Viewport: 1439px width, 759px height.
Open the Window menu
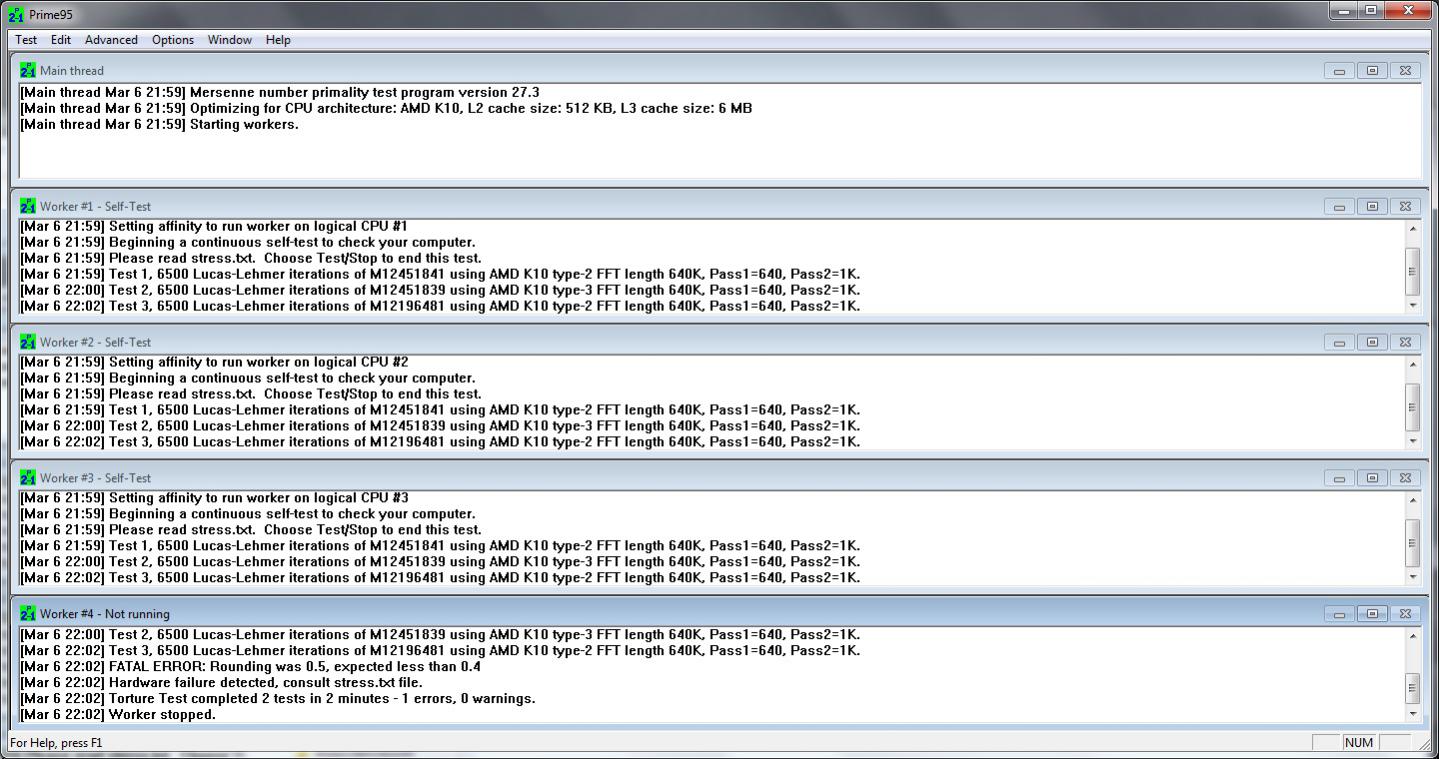click(229, 40)
